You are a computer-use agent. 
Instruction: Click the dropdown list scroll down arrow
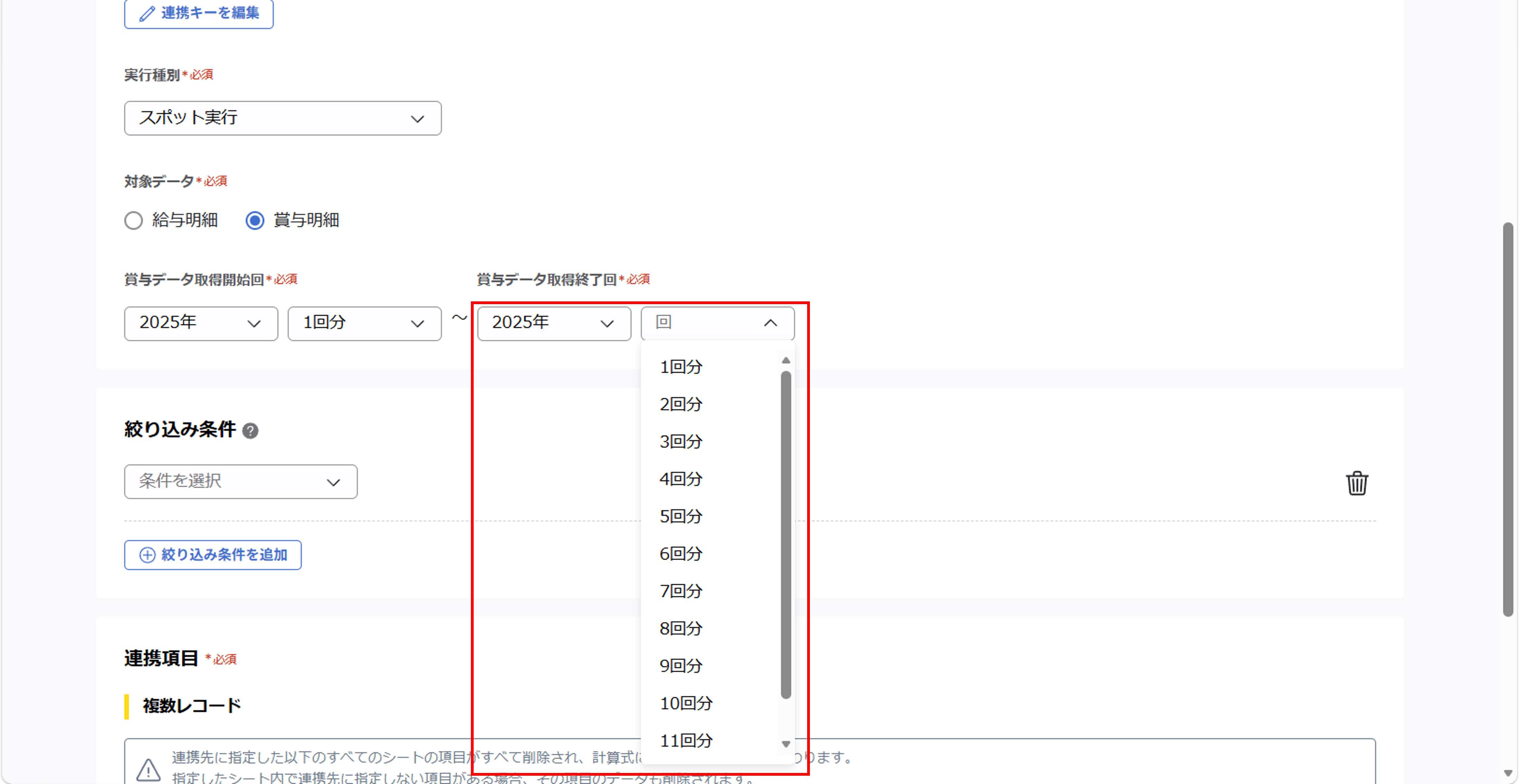pyautogui.click(x=785, y=745)
